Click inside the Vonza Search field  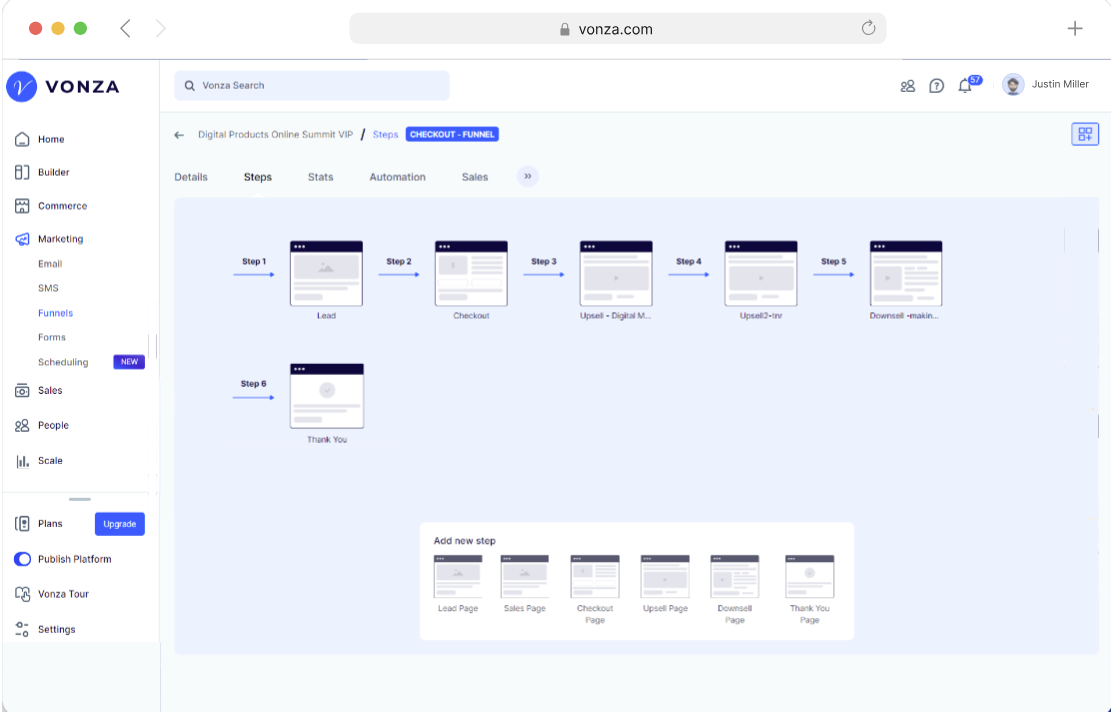click(311, 86)
